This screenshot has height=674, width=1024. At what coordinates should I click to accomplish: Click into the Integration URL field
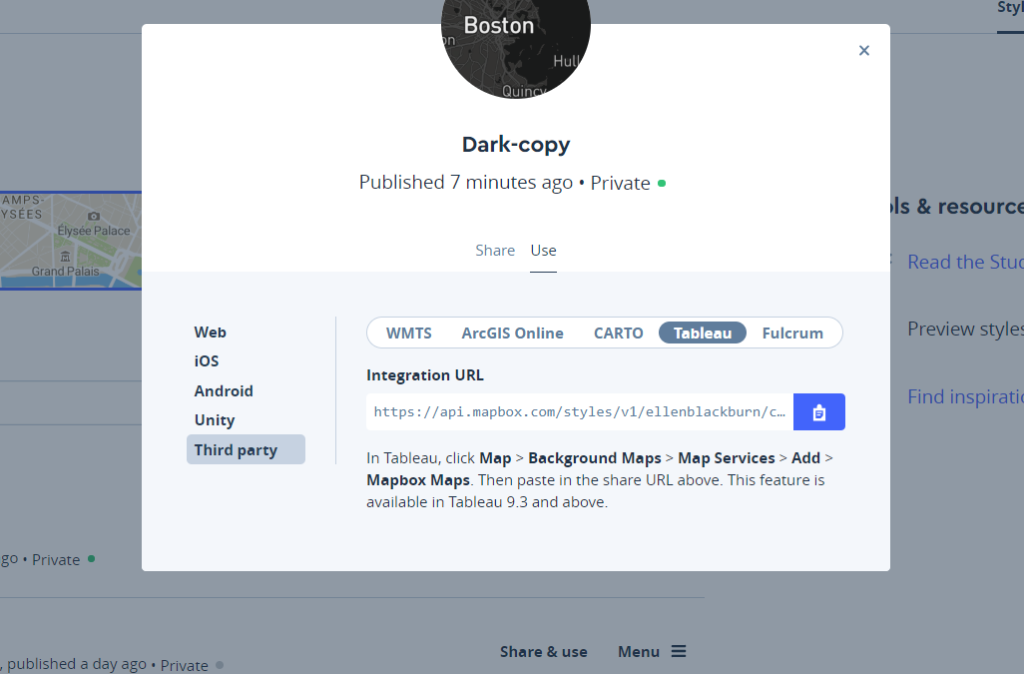(579, 412)
